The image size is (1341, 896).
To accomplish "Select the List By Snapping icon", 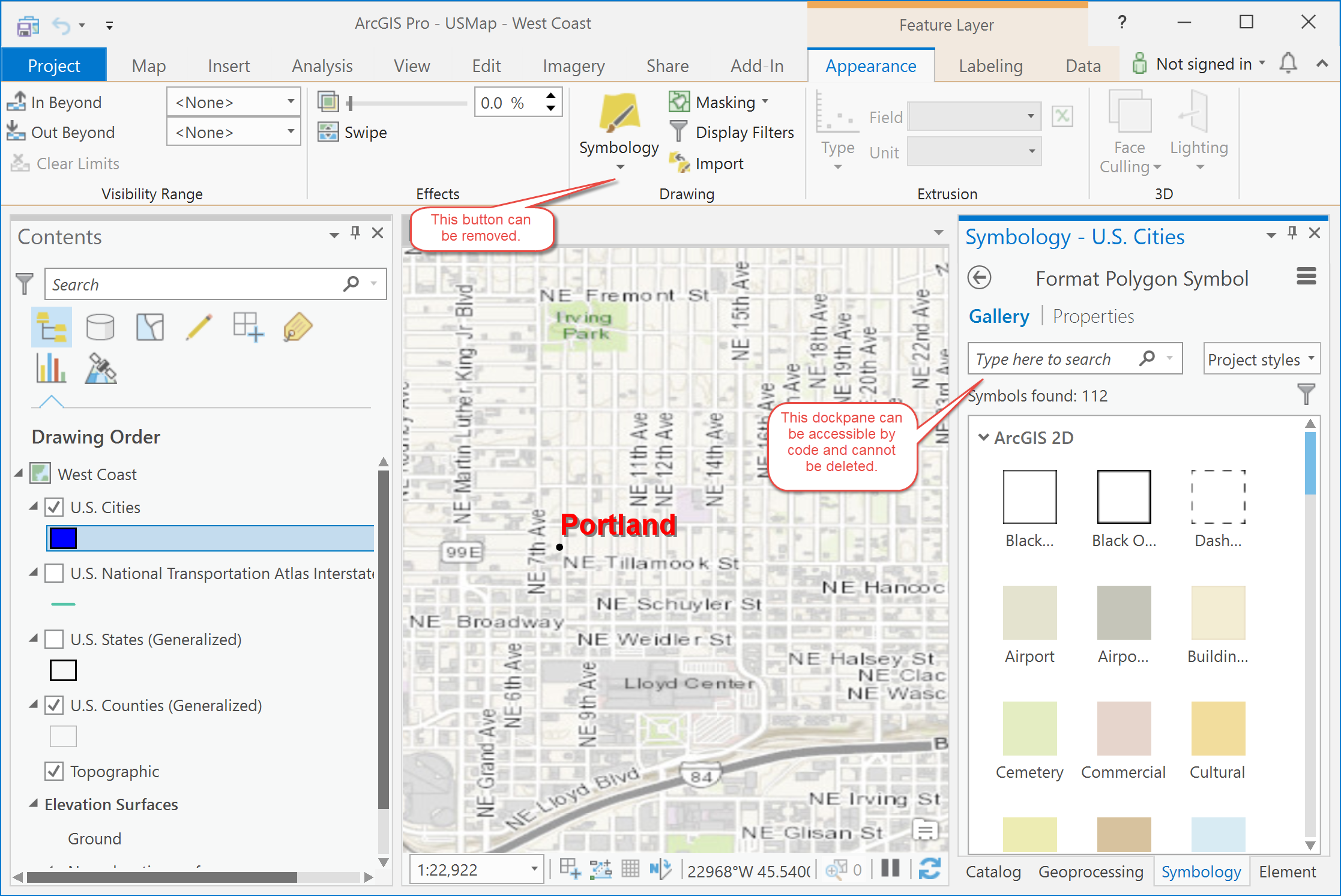I will (249, 327).
